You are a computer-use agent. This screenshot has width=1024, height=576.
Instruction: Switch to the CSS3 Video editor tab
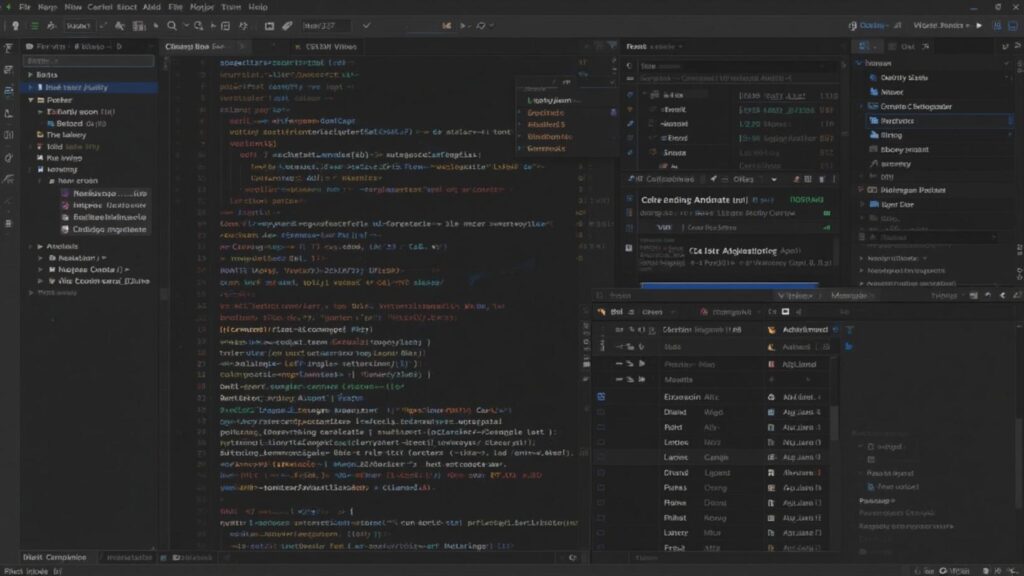coord(330,46)
